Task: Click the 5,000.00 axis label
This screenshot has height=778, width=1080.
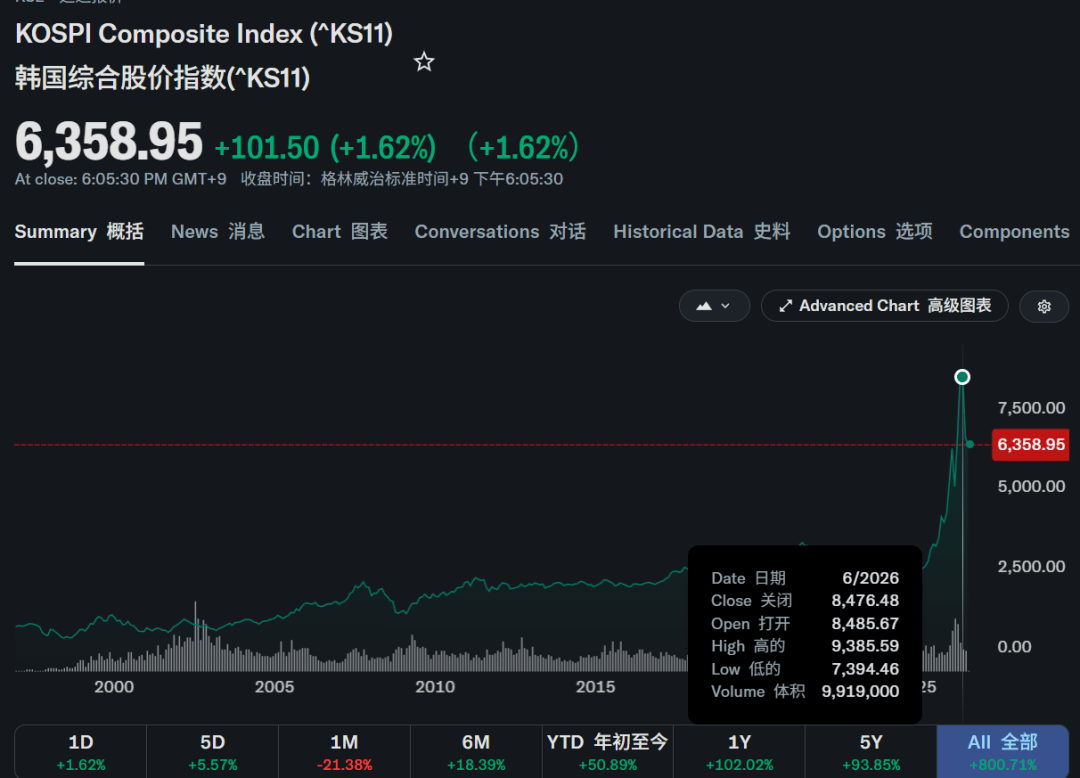Action: [x=1031, y=486]
